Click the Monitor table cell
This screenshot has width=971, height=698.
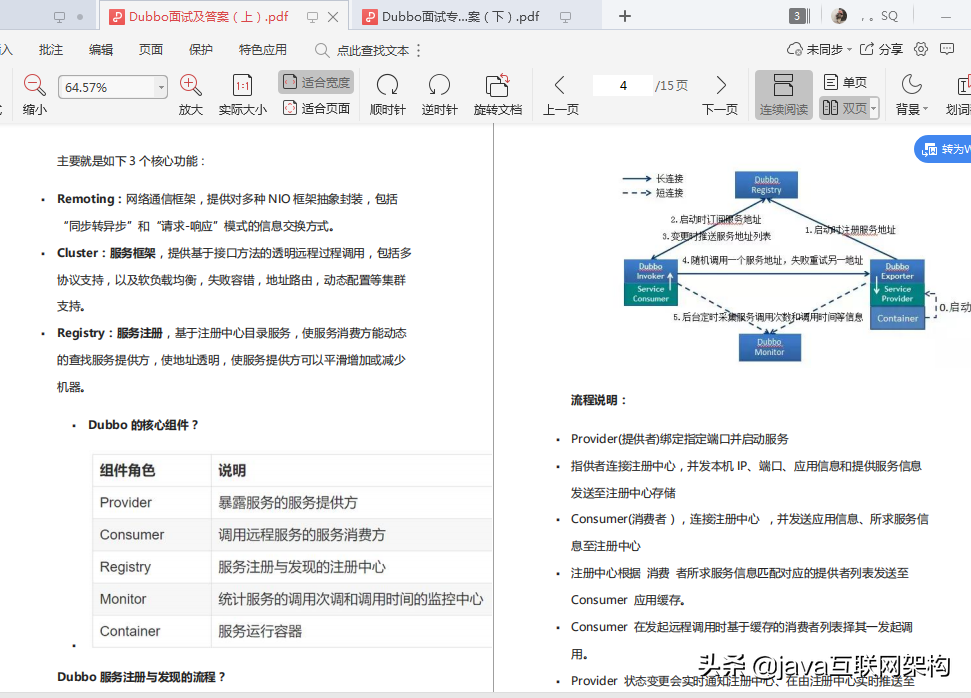point(152,599)
